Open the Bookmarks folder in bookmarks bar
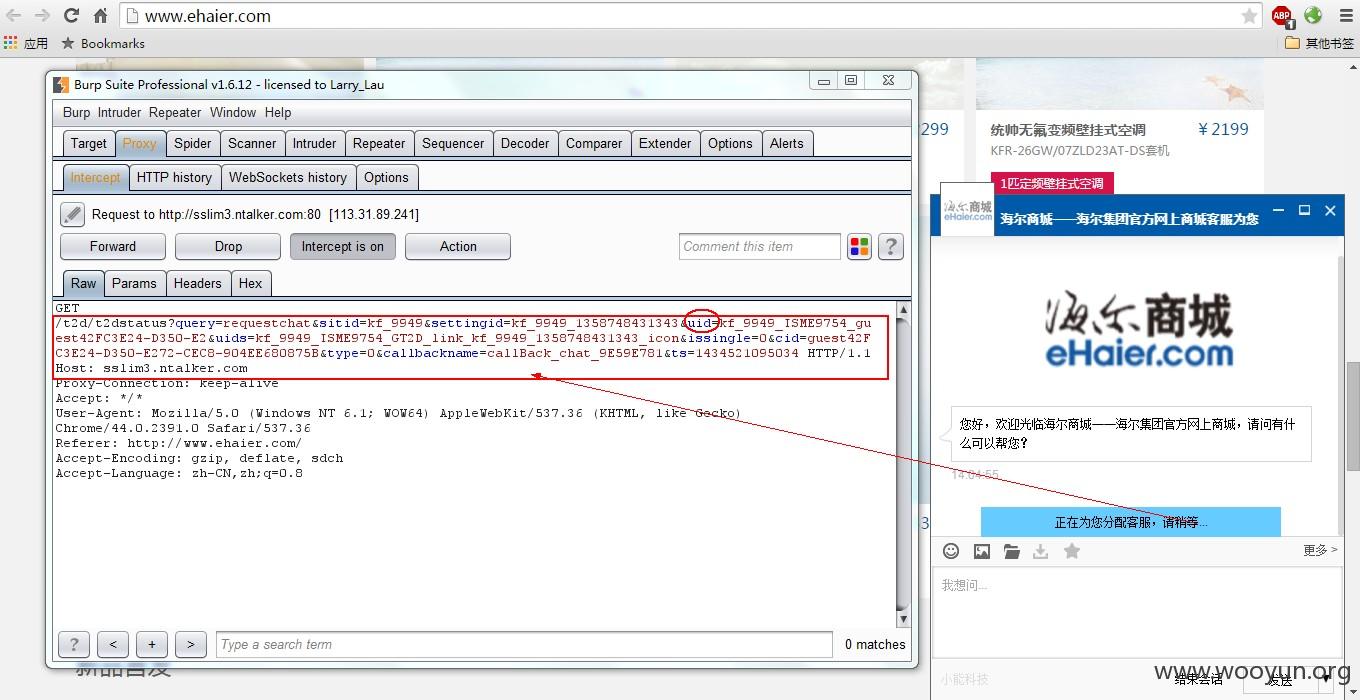 pos(102,43)
